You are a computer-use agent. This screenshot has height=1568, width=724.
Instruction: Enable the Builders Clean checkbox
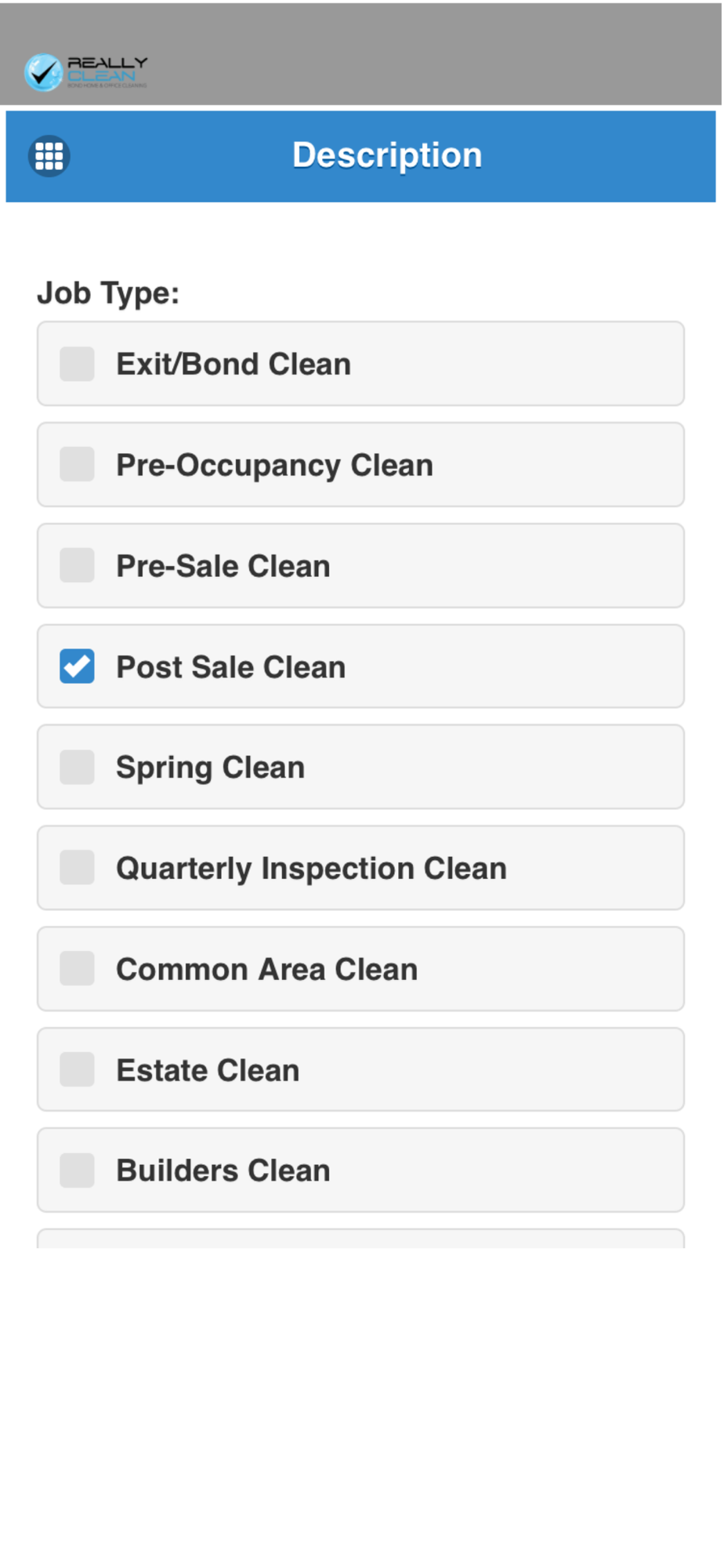(x=77, y=1171)
